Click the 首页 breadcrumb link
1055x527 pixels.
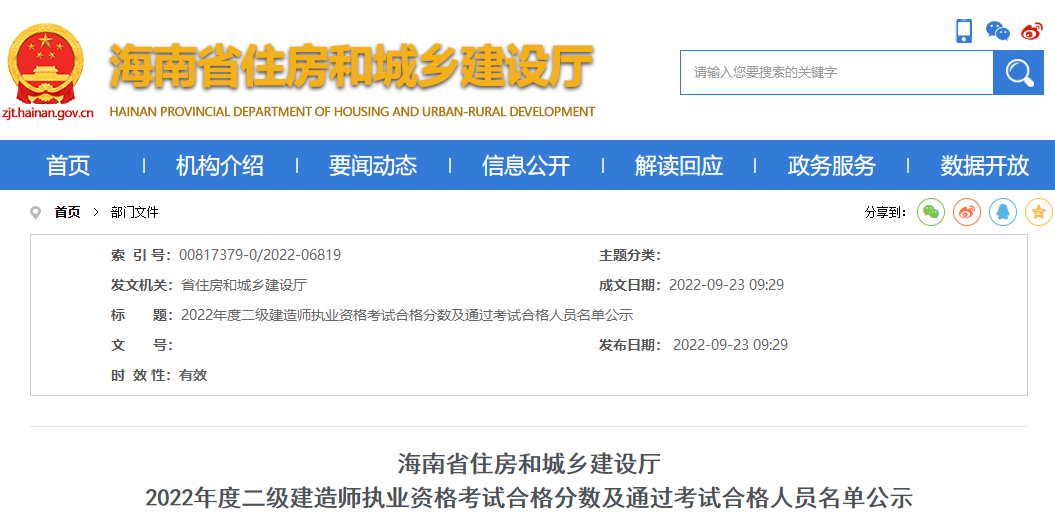point(68,212)
